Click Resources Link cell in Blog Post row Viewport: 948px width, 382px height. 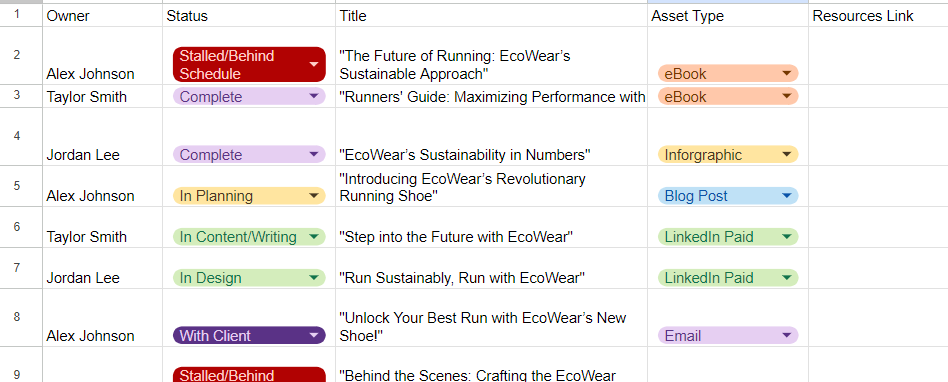878,186
